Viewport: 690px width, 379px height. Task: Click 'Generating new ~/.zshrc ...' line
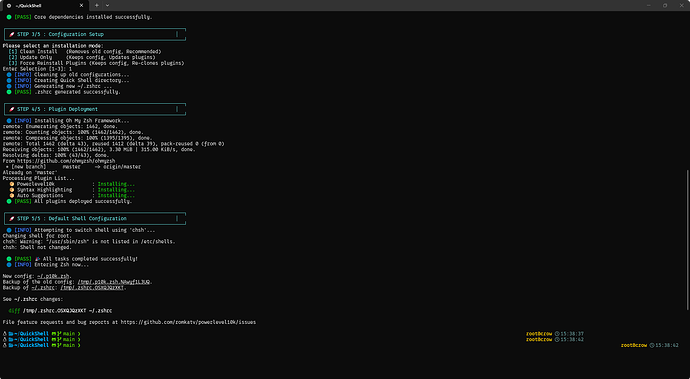(x=59, y=86)
